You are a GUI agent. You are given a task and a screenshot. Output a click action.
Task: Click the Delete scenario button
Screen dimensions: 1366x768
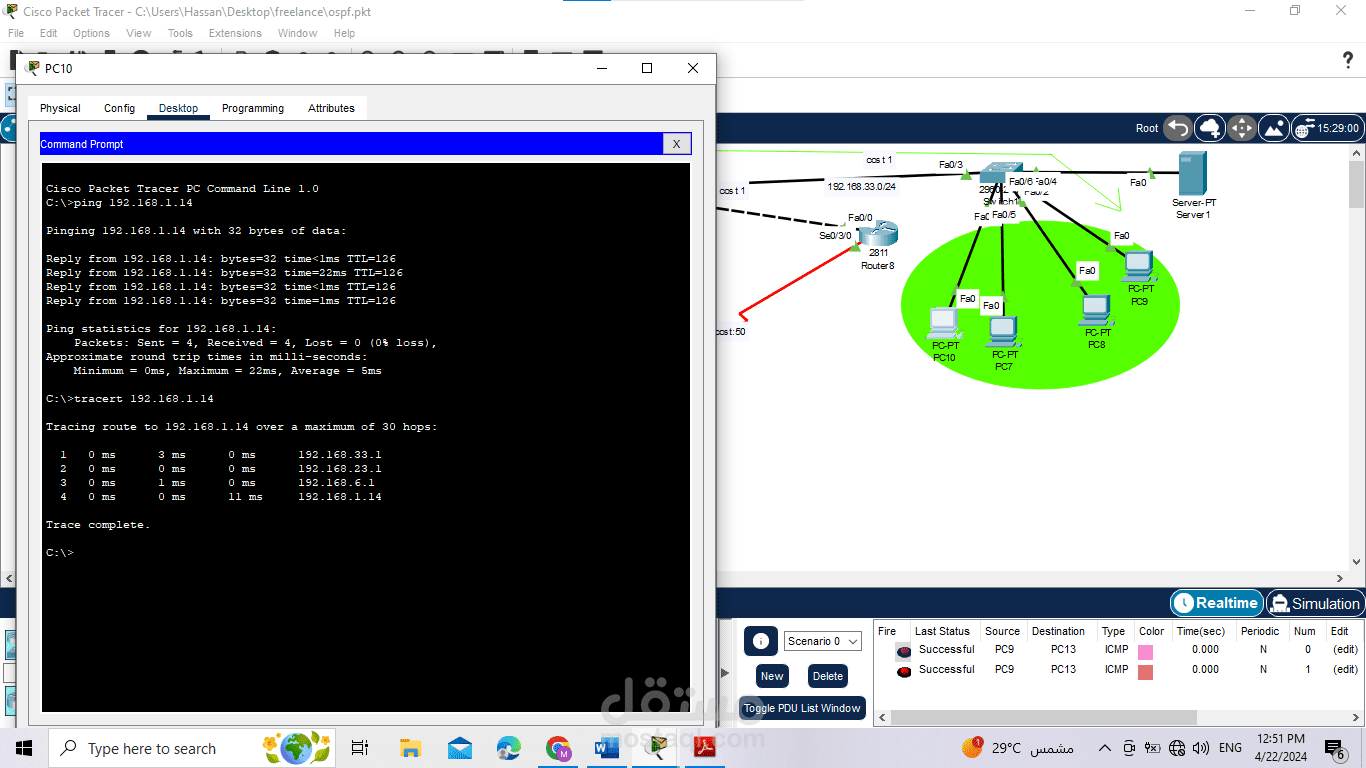tap(827, 676)
